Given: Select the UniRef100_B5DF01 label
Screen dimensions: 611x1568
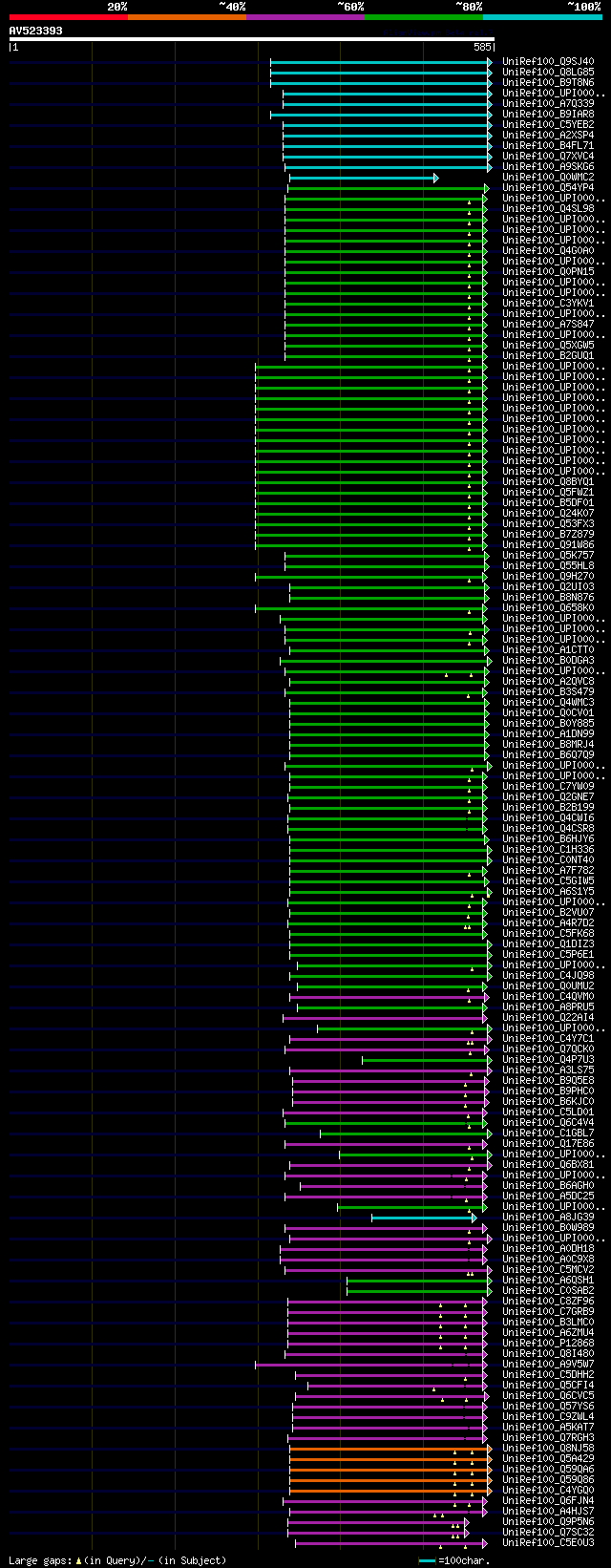Looking at the screenshot, I should 548,502.
